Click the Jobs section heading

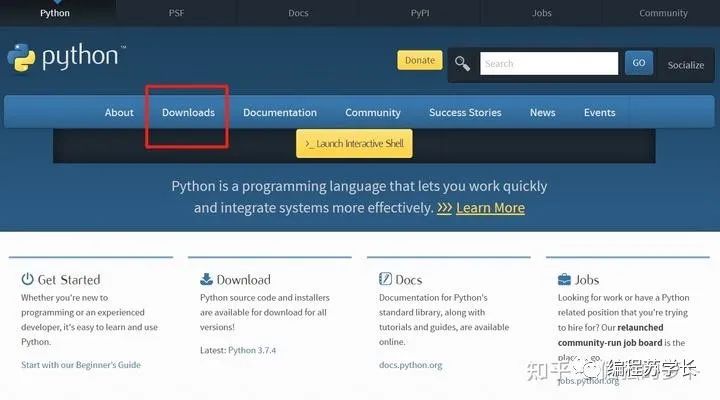click(587, 280)
